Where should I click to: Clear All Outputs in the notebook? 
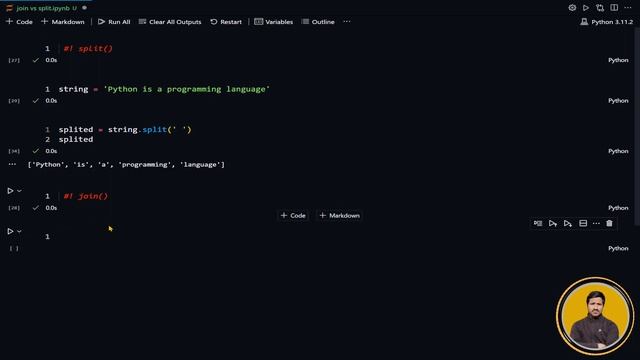[170, 22]
